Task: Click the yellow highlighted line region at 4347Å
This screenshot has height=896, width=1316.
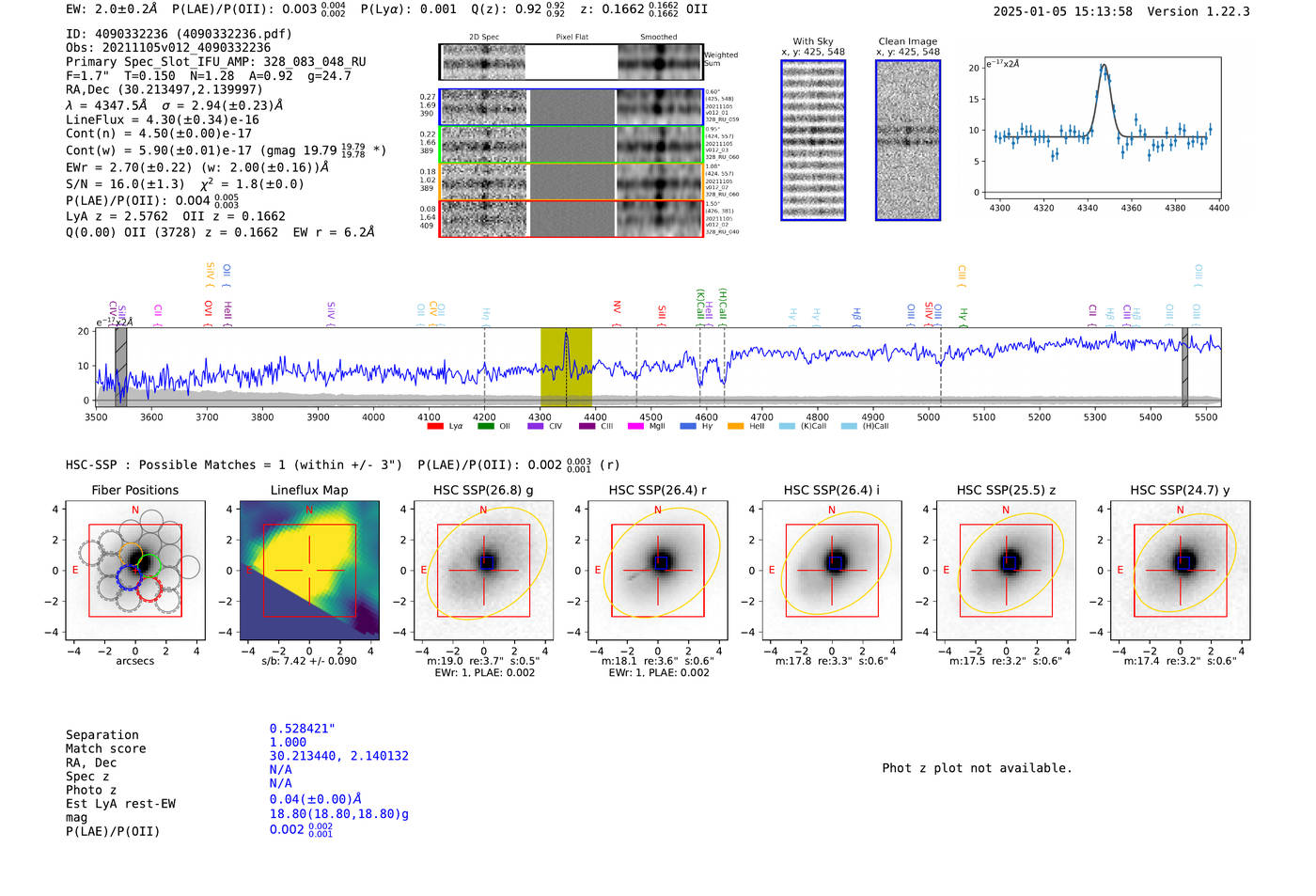Action: click(566, 368)
